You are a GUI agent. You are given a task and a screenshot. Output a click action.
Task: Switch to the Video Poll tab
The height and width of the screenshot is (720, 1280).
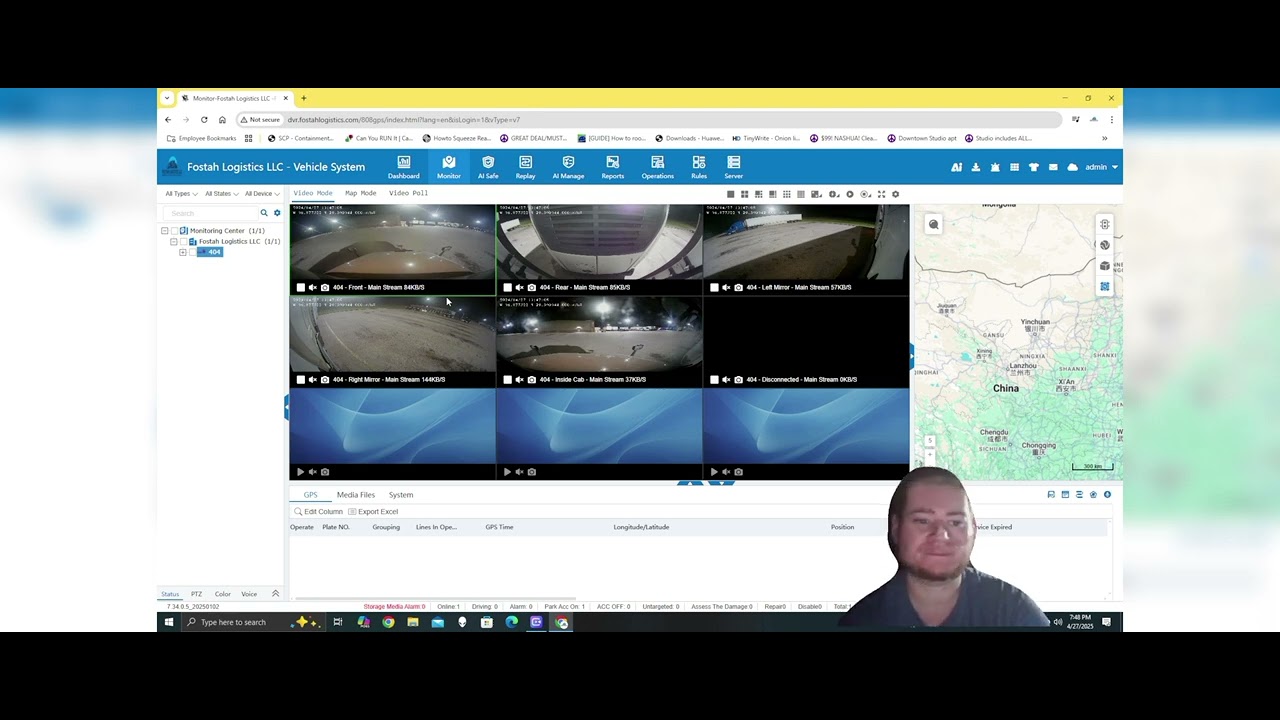click(408, 193)
